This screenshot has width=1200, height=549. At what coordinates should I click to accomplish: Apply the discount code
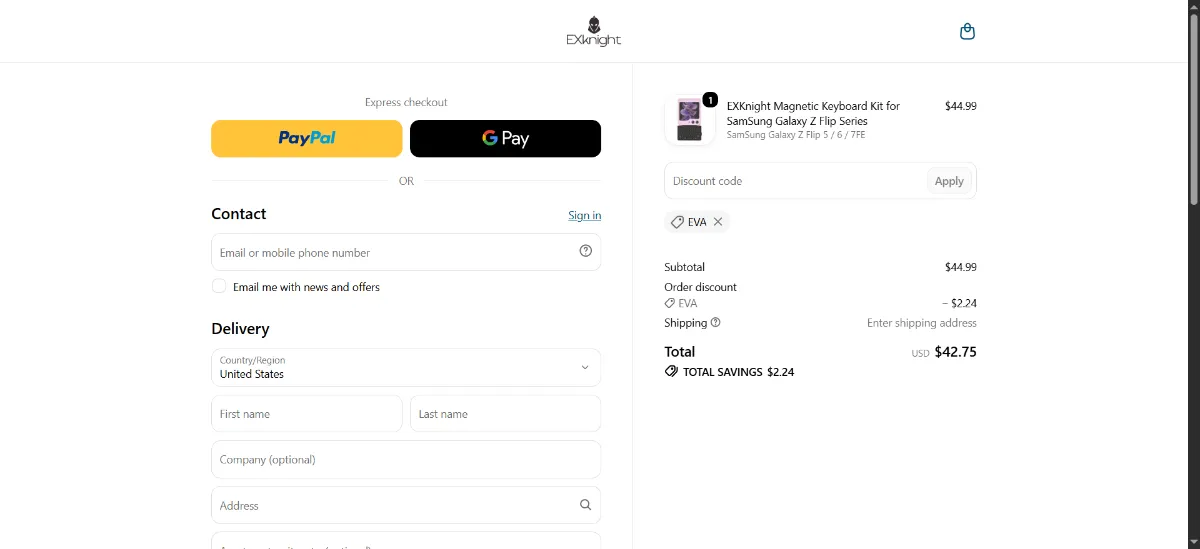[949, 181]
